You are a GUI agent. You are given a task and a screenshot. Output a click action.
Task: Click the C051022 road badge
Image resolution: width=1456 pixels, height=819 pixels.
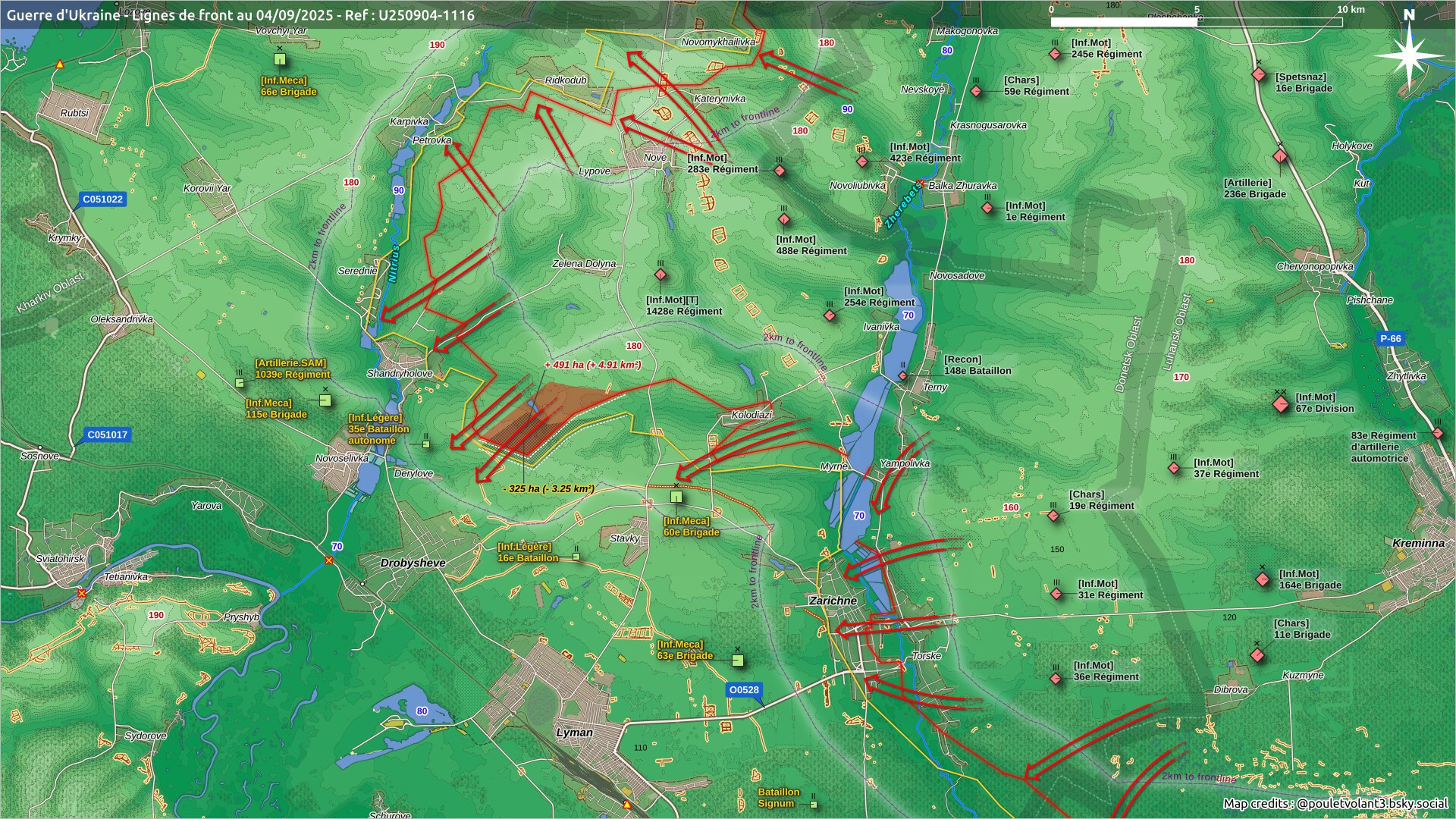tap(102, 199)
